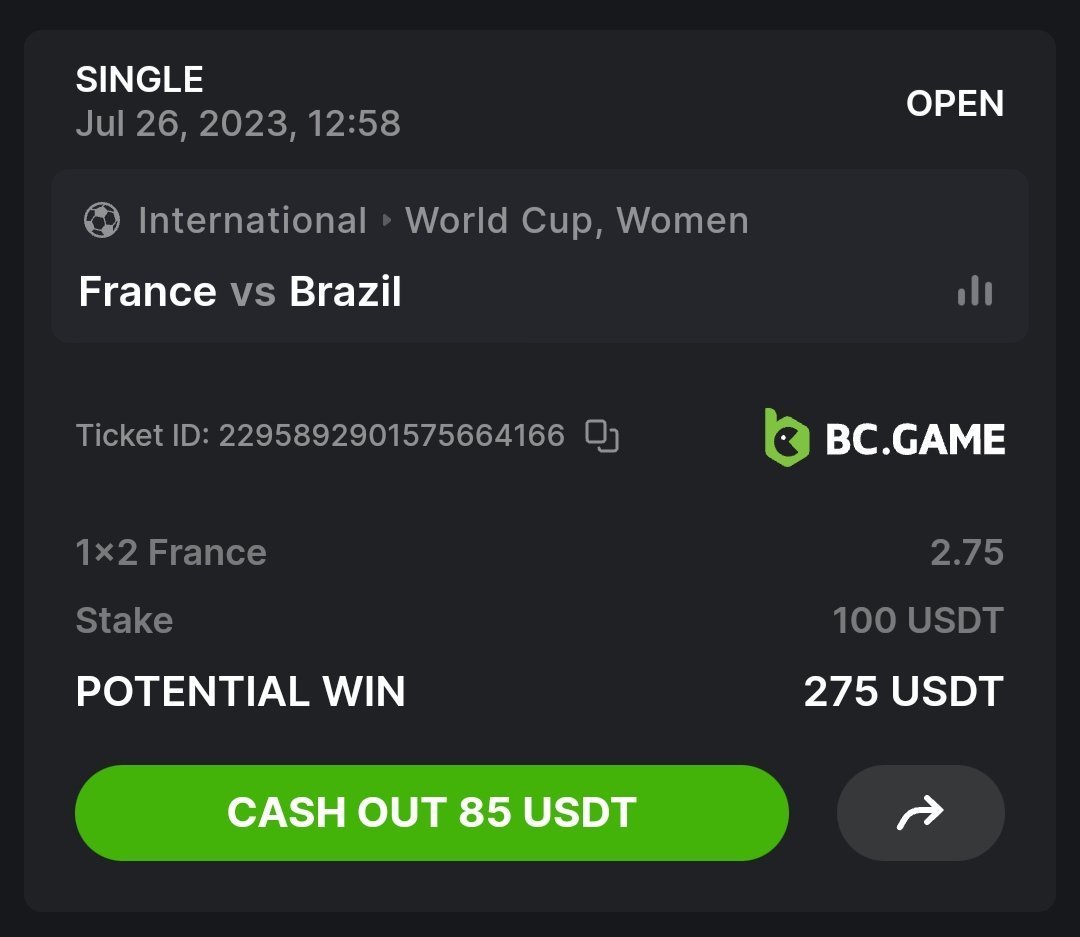Select the Brazil team name
The height and width of the screenshot is (937, 1080).
click(x=345, y=292)
